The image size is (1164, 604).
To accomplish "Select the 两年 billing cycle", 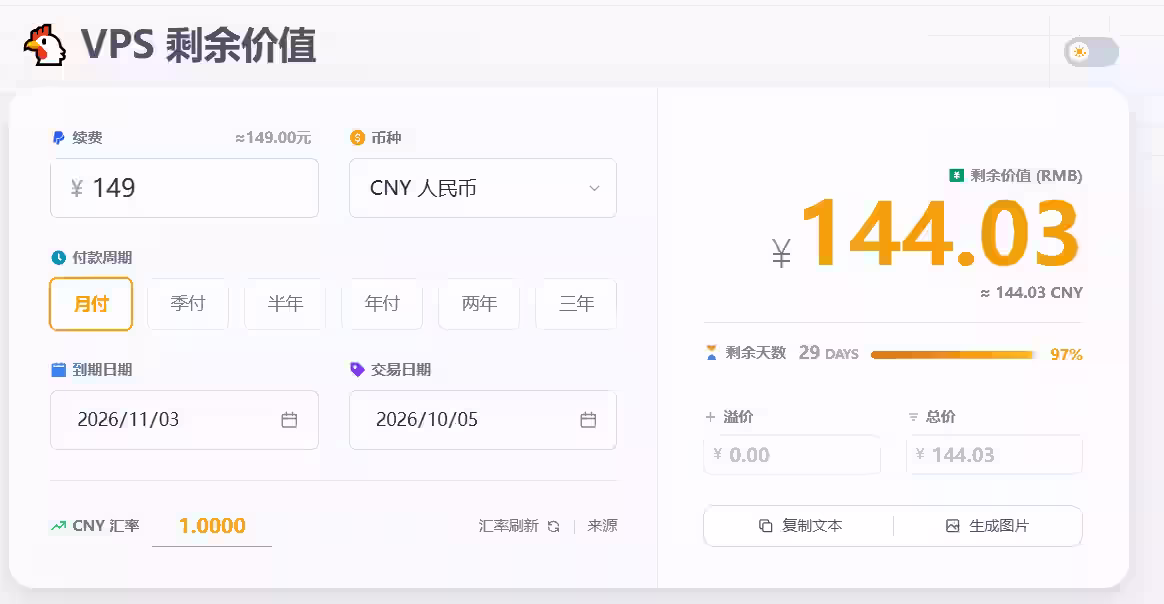I will click(480, 303).
